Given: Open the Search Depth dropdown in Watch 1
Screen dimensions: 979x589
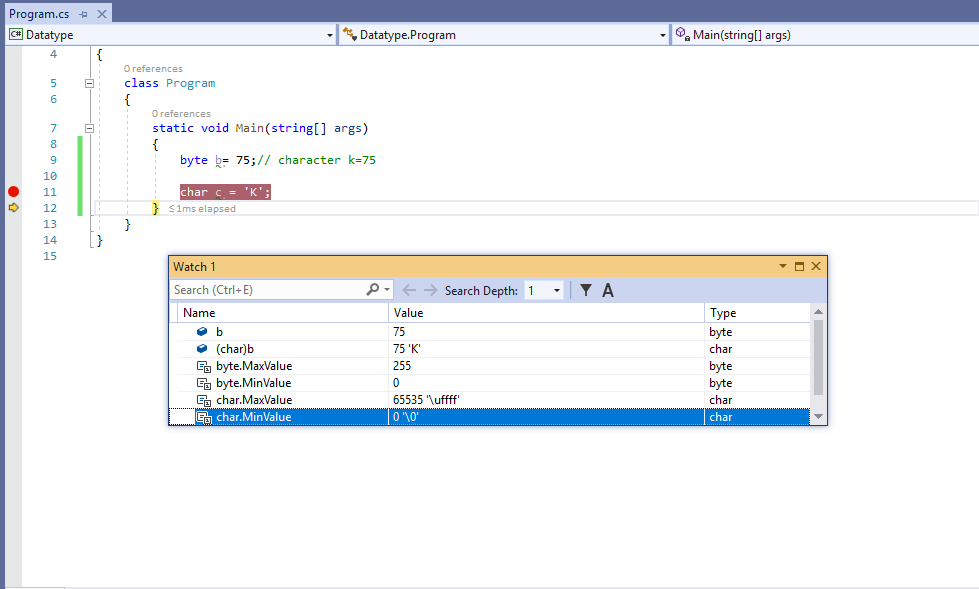Looking at the screenshot, I should point(556,290).
